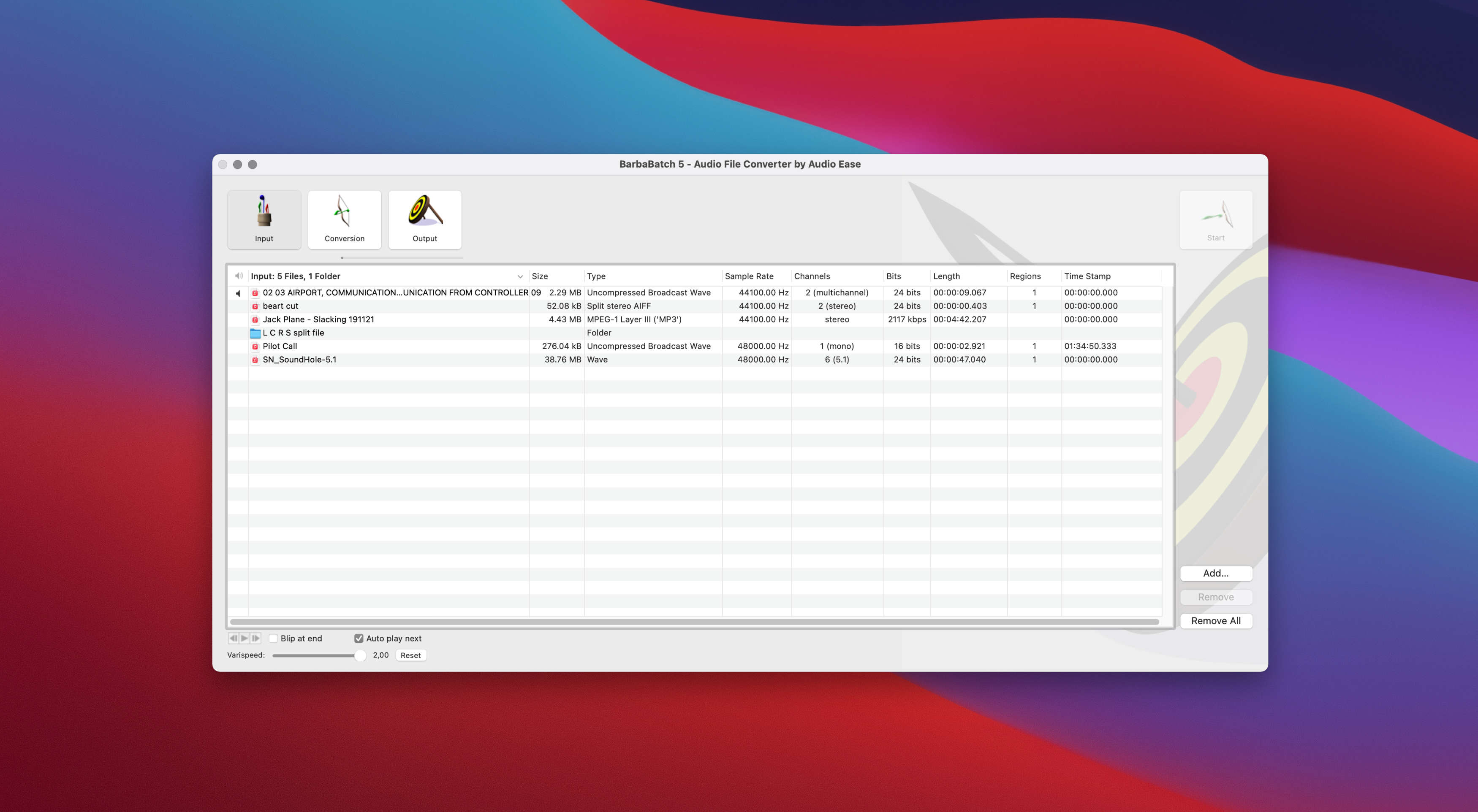Click the 1 (mono) channels cell
The width and height of the screenshot is (1478, 812).
(837, 346)
